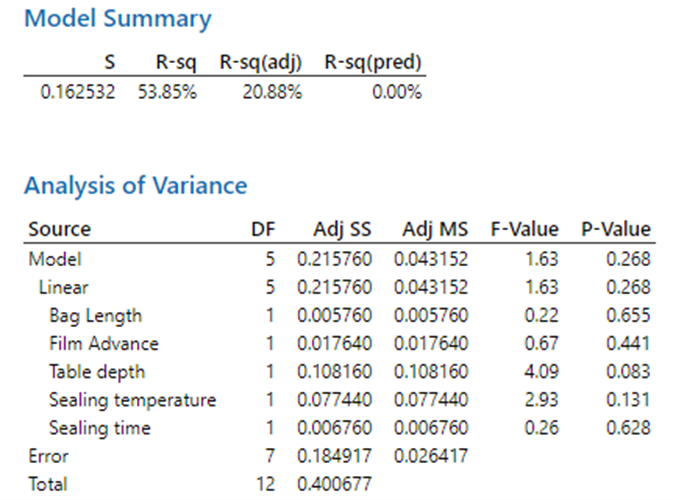Click the S value 0.162532
673x500 pixels.
click(x=76, y=93)
